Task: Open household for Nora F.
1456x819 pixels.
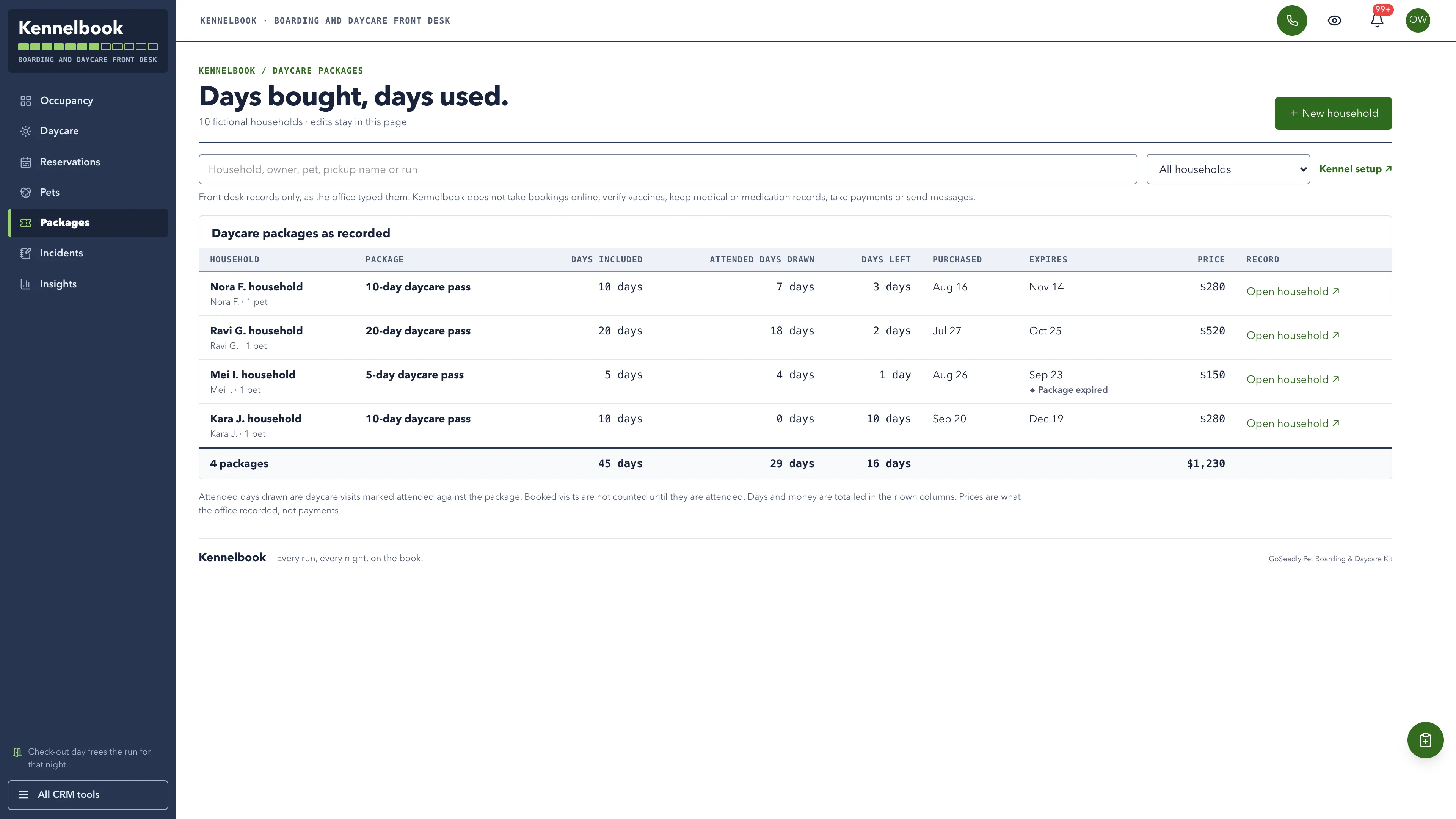Action: coord(1293,292)
